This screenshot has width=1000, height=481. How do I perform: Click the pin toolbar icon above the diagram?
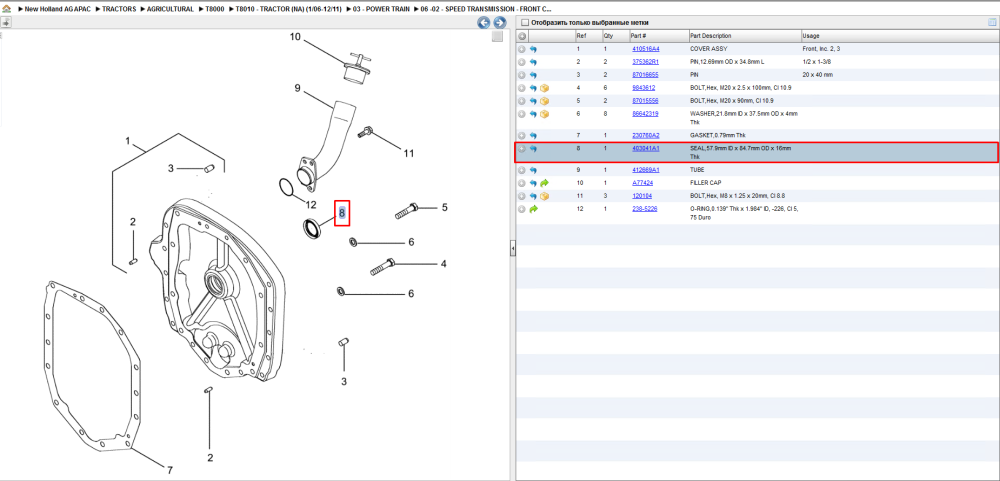[x=5, y=22]
